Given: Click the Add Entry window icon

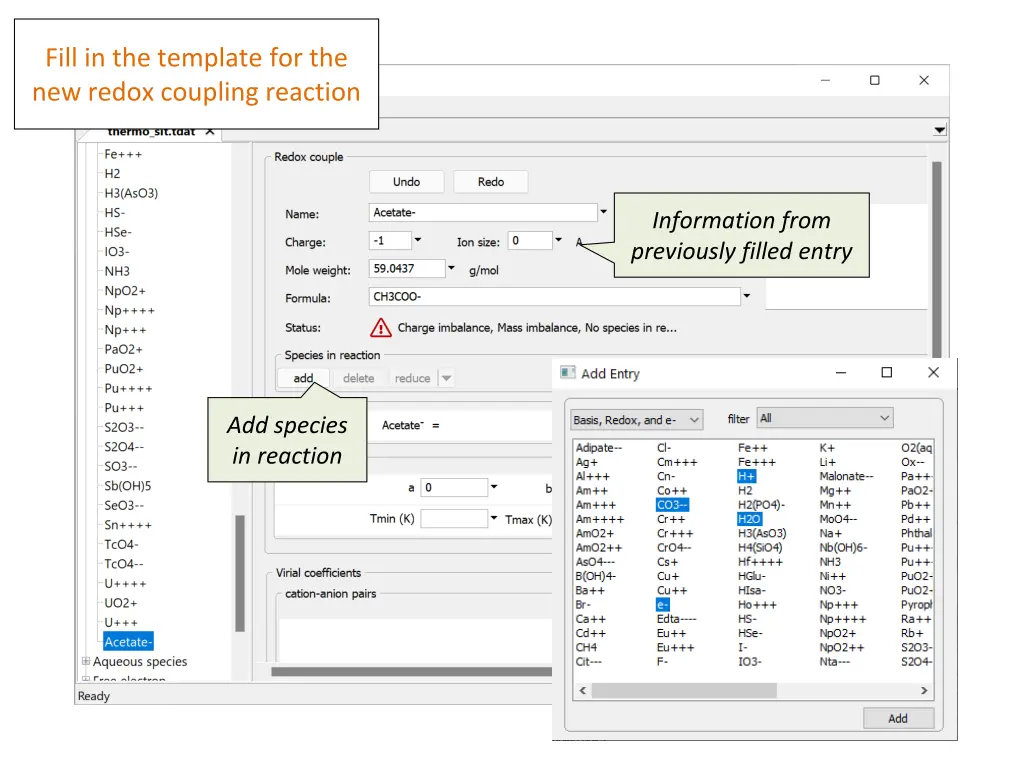Looking at the screenshot, I should [x=568, y=373].
